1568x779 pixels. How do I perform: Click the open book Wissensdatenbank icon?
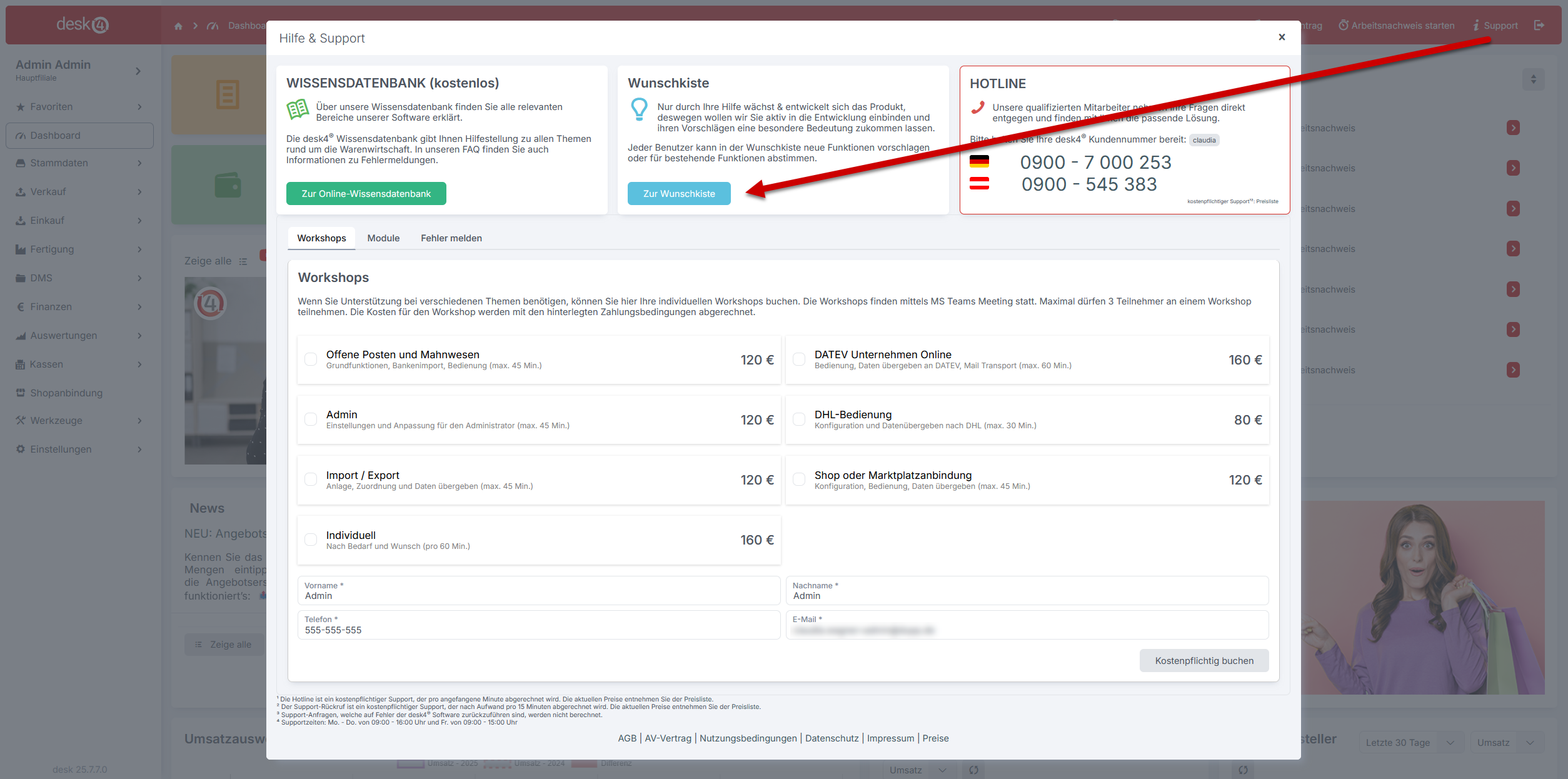[x=298, y=110]
